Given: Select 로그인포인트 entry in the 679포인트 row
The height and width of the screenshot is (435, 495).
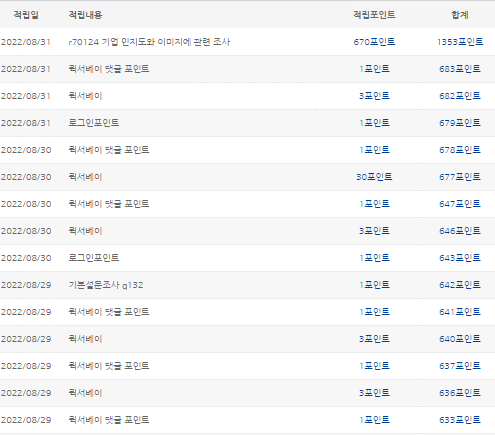Looking at the screenshot, I should click(94, 123).
